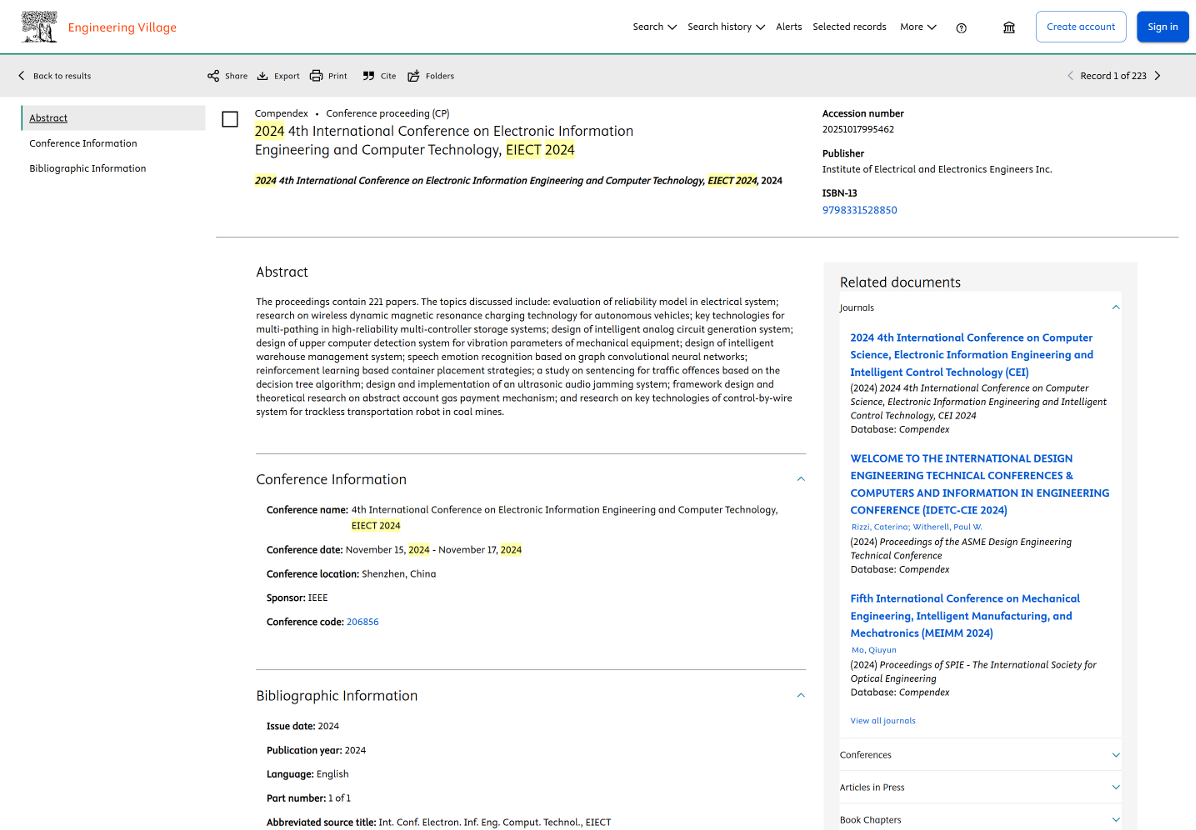This screenshot has height=830, width=1196.
Task: Click the accession number 20251017995462
Action: [x=858, y=130]
